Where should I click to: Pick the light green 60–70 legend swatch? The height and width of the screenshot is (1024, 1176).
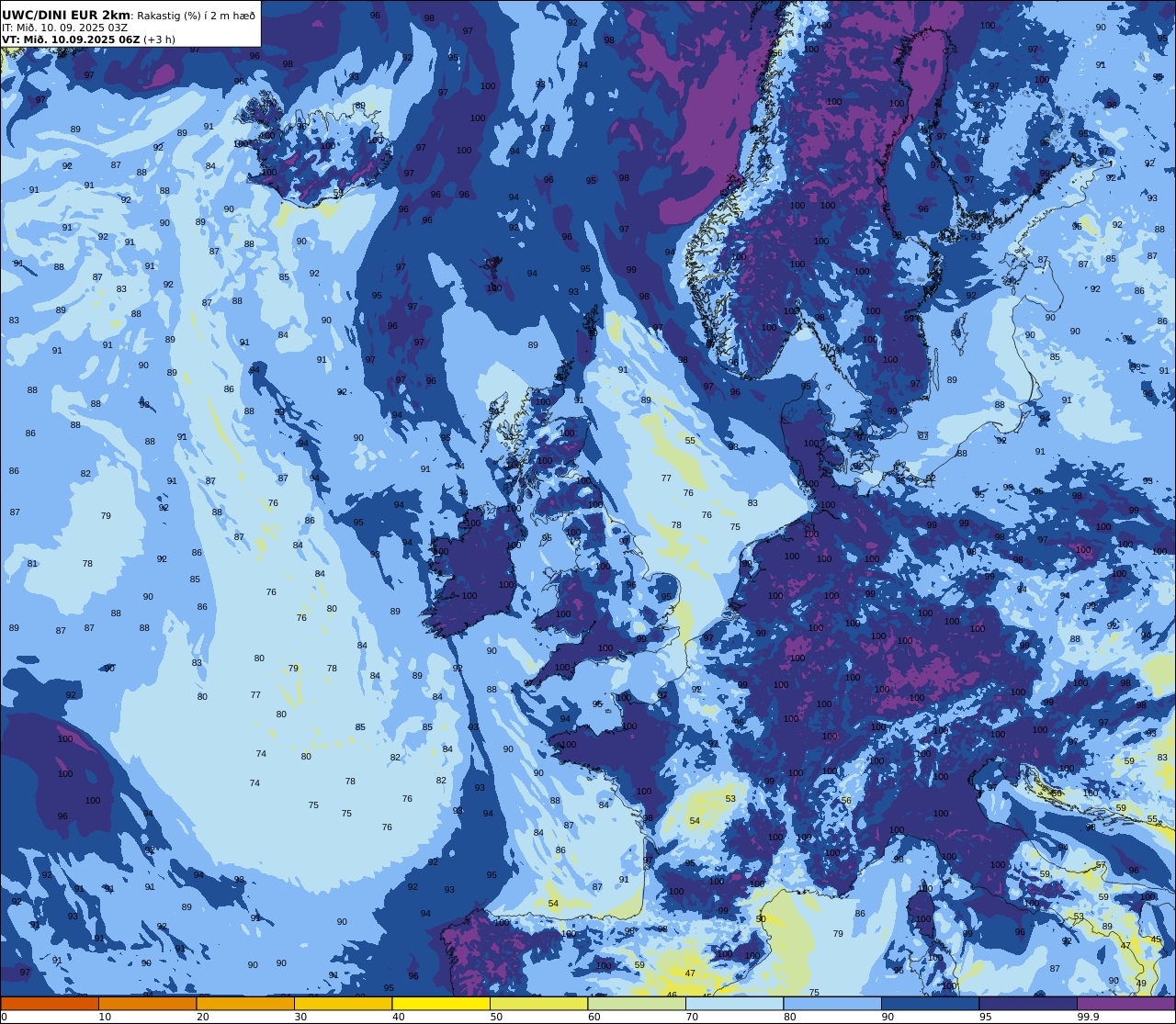(x=637, y=1004)
